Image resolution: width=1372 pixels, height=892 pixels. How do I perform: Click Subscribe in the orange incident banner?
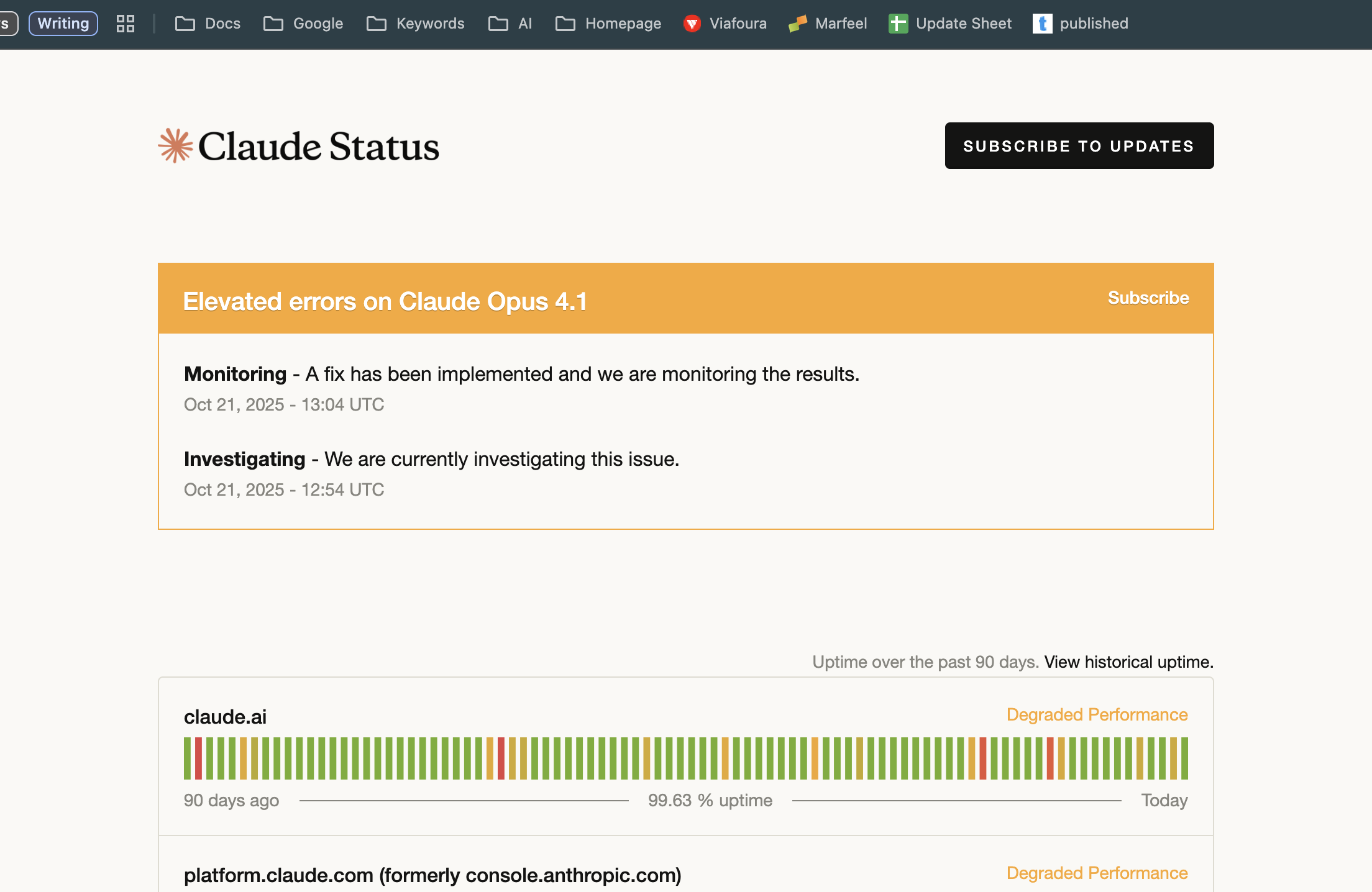(x=1148, y=298)
